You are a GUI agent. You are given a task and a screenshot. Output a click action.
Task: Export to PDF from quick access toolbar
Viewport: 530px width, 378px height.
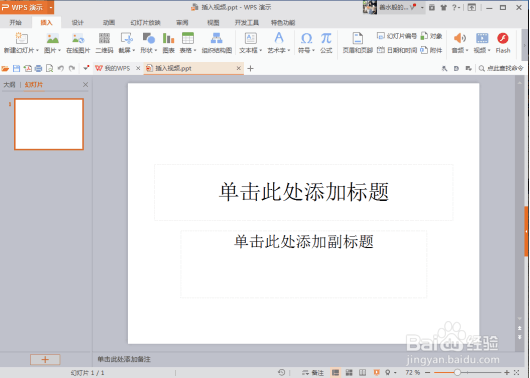point(27,69)
